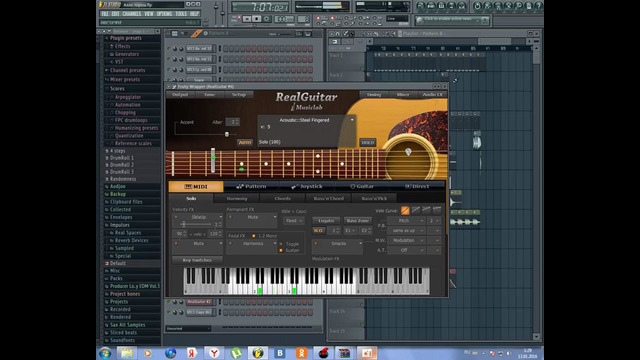Click the orange swing icon in step sequencer
The height and width of the screenshot is (360, 640).
[x=196, y=33]
